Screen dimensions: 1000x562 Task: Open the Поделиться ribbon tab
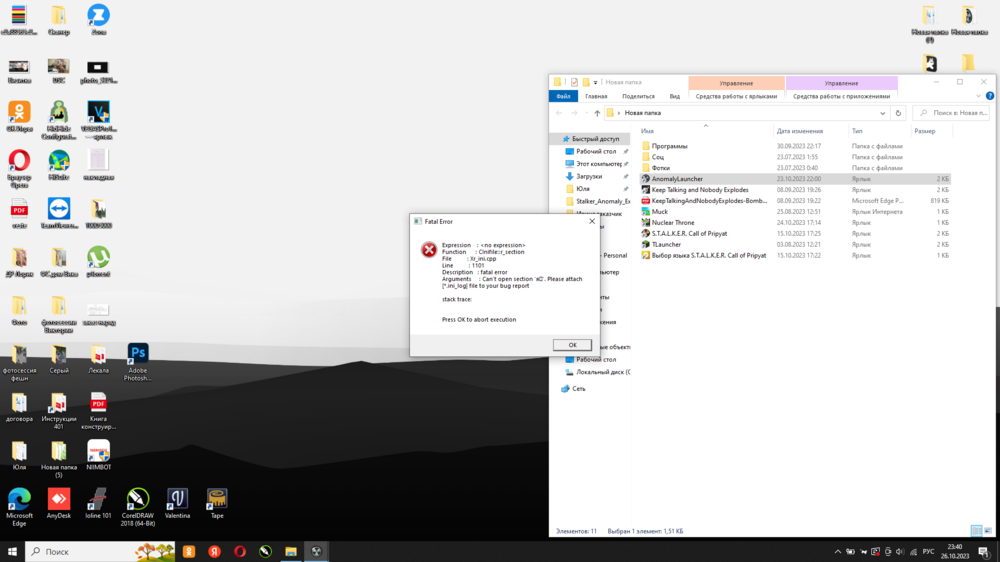[638, 97]
